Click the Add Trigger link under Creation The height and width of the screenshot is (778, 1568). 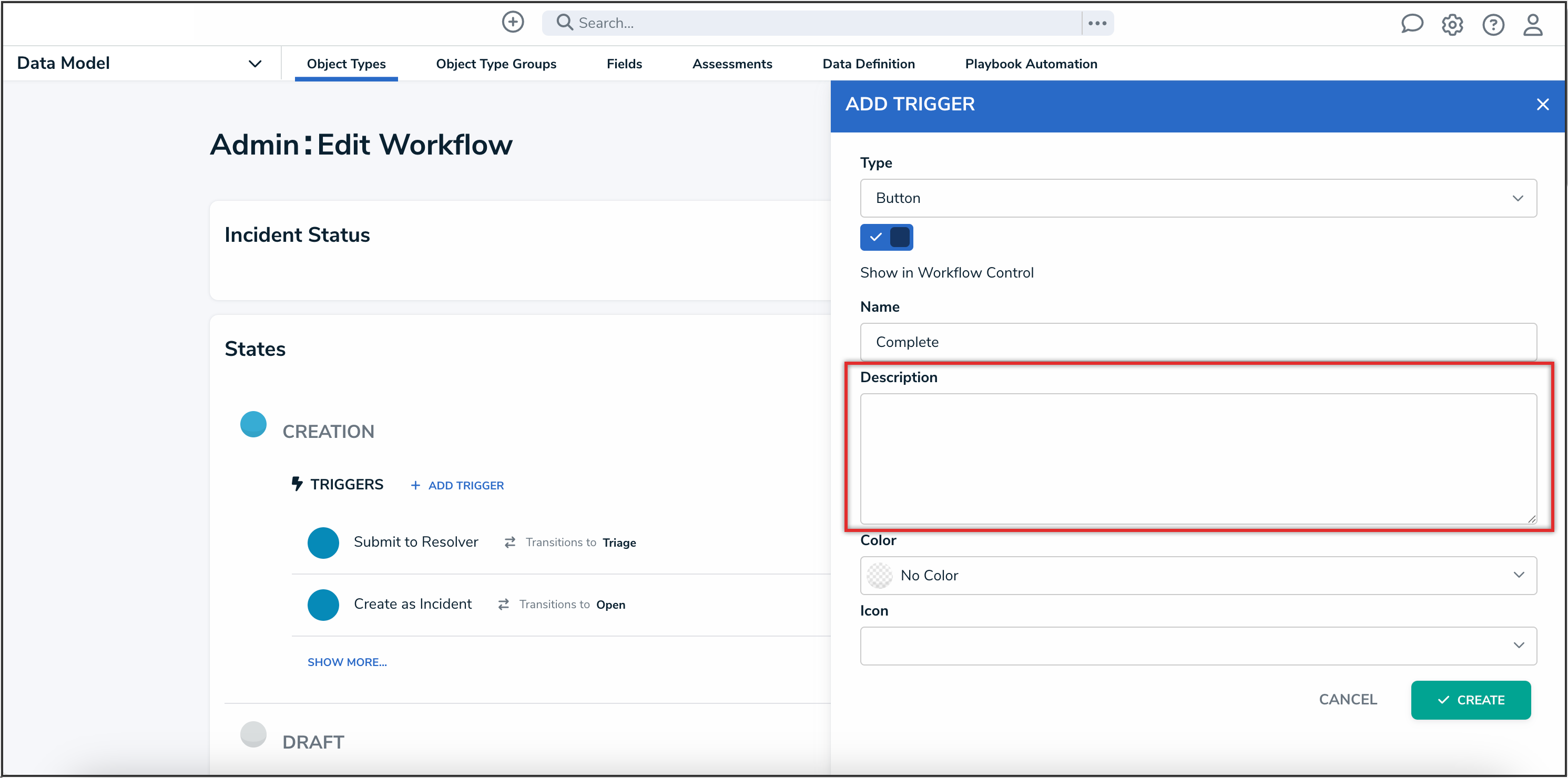[x=458, y=485]
